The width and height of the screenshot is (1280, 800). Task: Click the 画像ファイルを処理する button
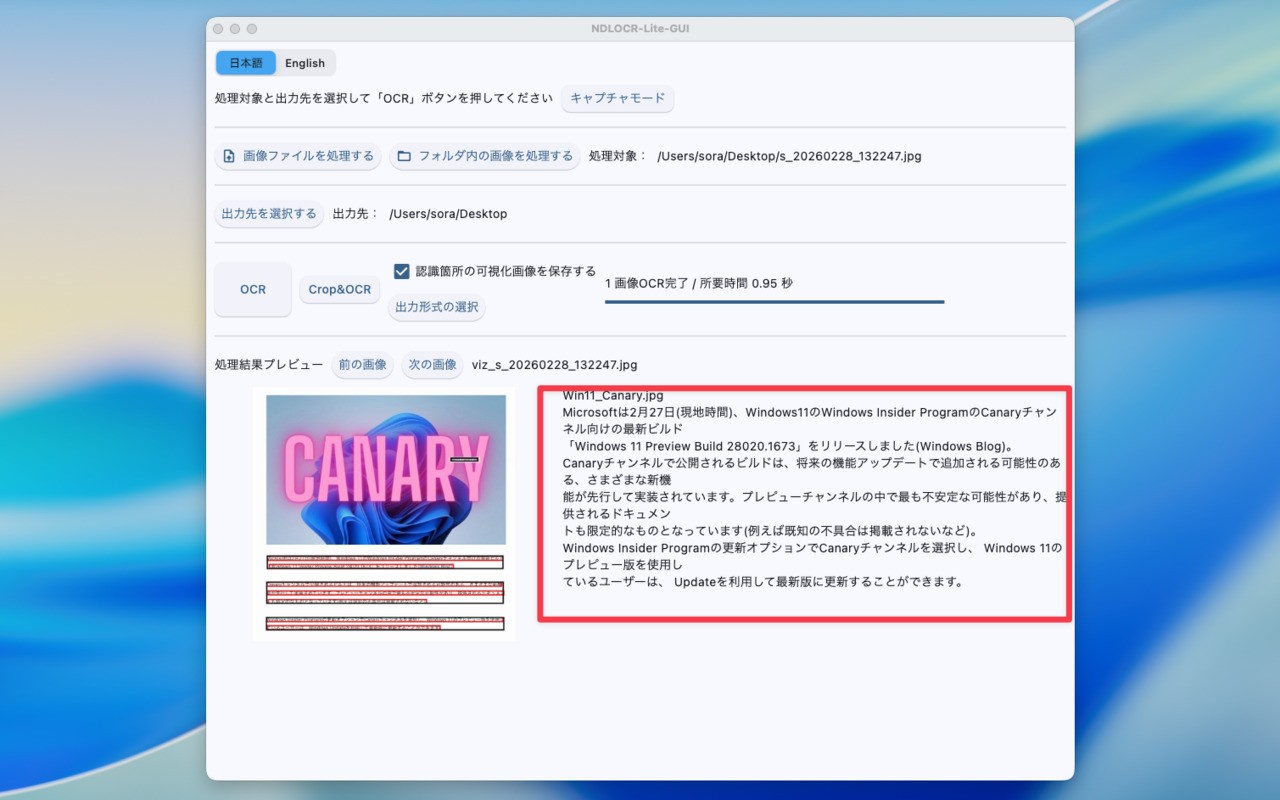click(298, 156)
